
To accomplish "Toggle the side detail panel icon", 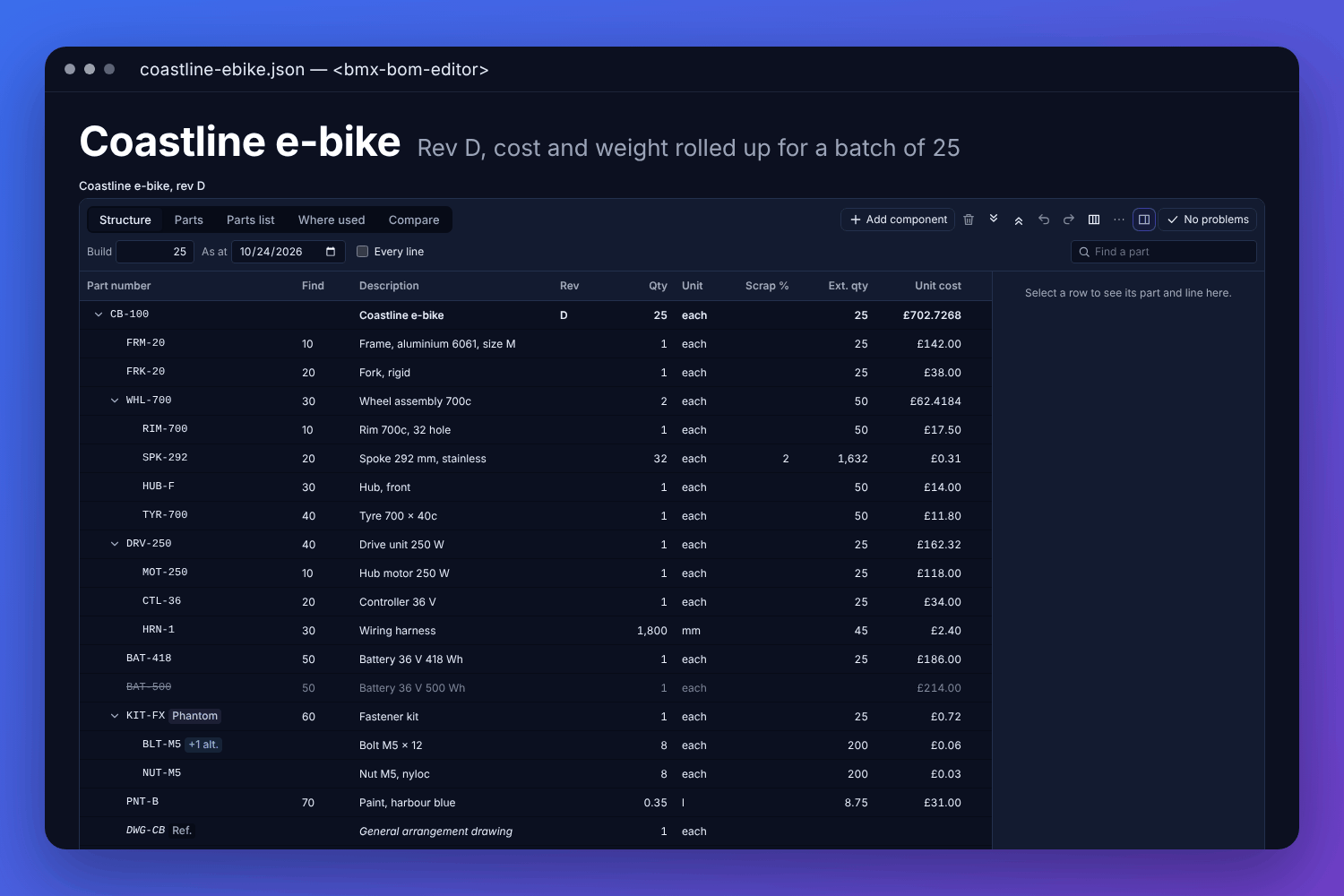I will tap(1144, 220).
